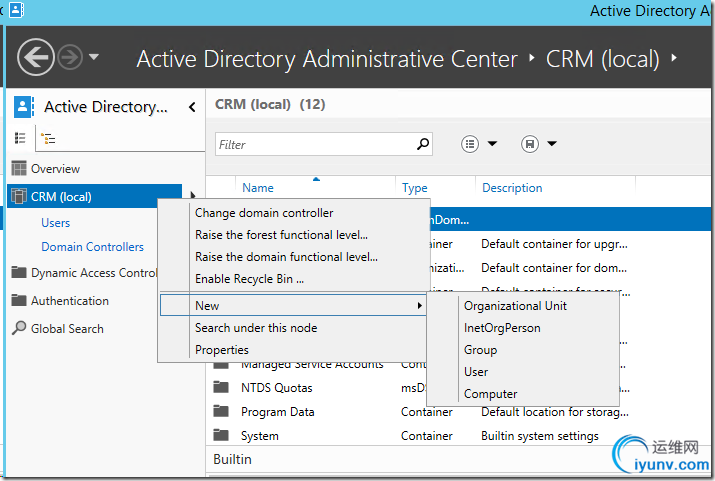This screenshot has width=715, height=481.
Task: Select Domain Controllers in navigation pane
Action: point(92,247)
